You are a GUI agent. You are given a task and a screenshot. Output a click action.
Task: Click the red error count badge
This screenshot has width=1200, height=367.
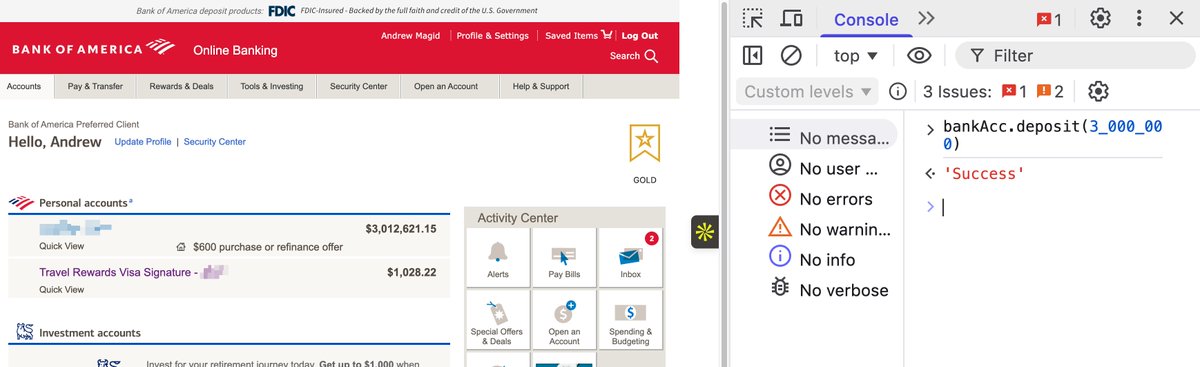point(1049,19)
